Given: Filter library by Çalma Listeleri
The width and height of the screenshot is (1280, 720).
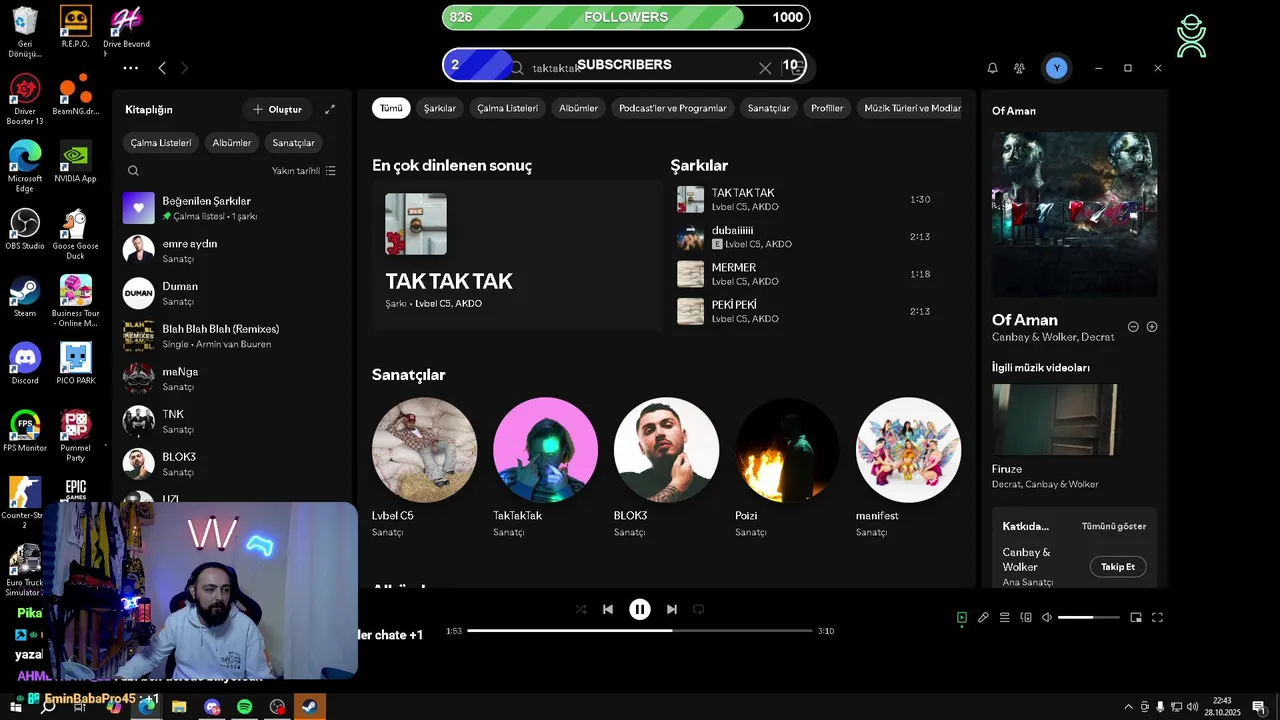Looking at the screenshot, I should pyautogui.click(x=161, y=143).
